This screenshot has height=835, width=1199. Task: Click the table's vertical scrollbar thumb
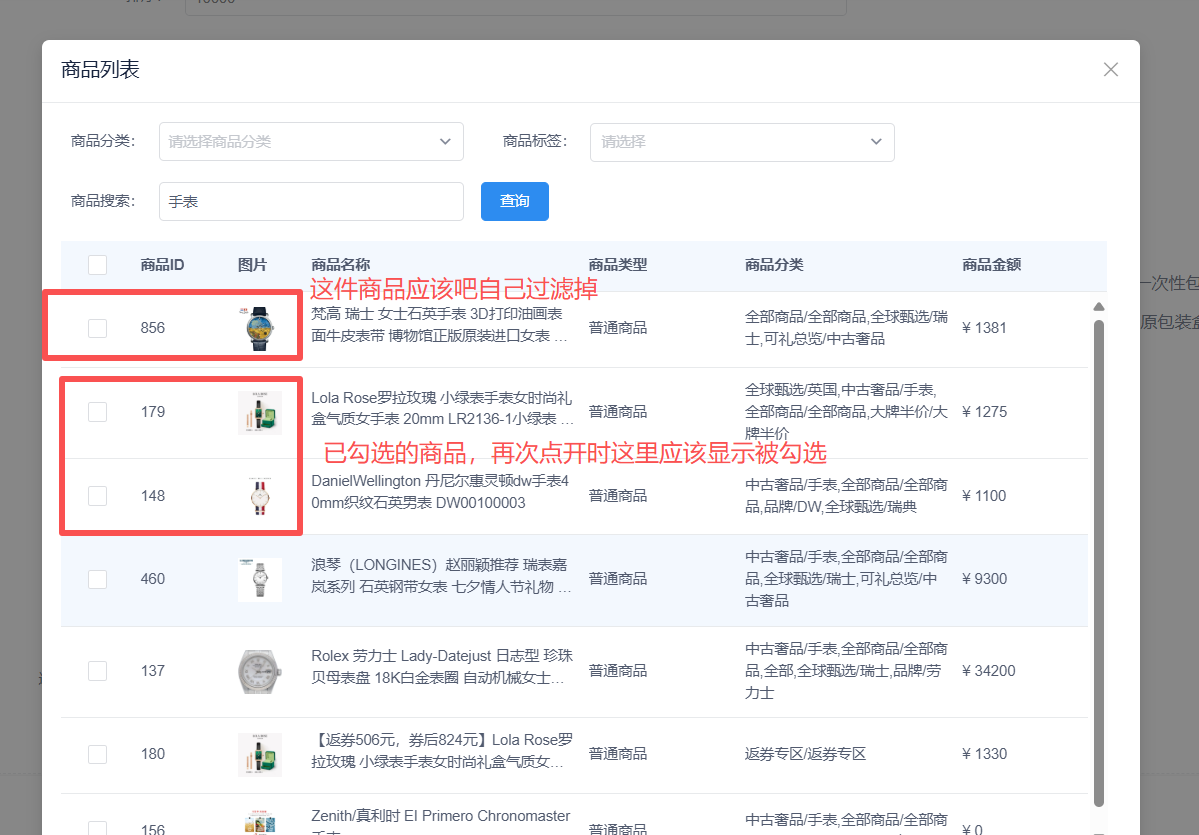(x=1099, y=563)
